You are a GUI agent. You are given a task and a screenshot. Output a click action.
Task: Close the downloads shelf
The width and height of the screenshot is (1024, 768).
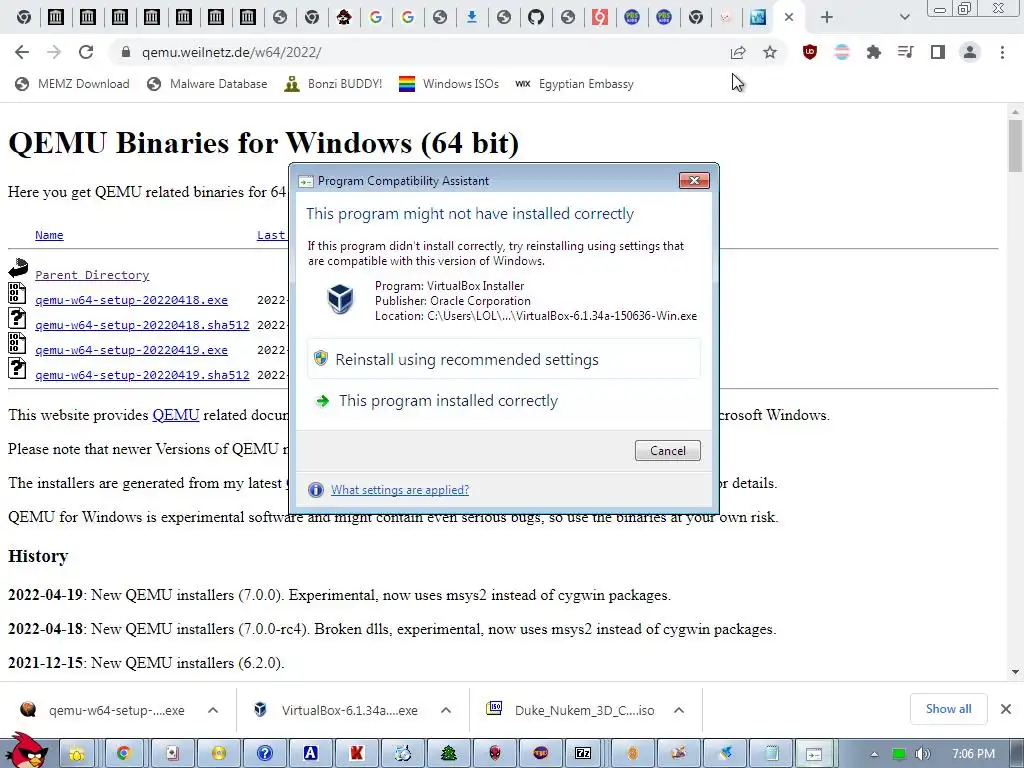click(x=1006, y=709)
